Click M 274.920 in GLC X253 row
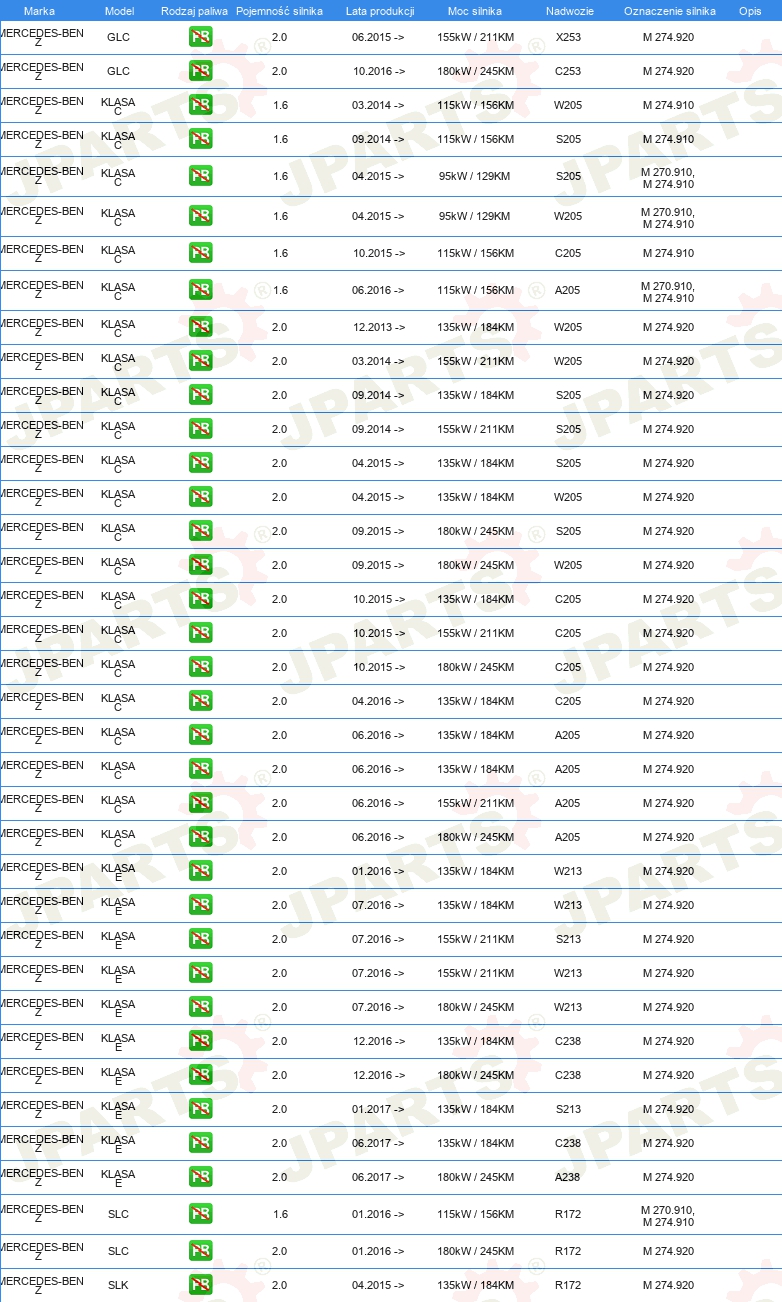The width and height of the screenshot is (782, 1302). (668, 38)
